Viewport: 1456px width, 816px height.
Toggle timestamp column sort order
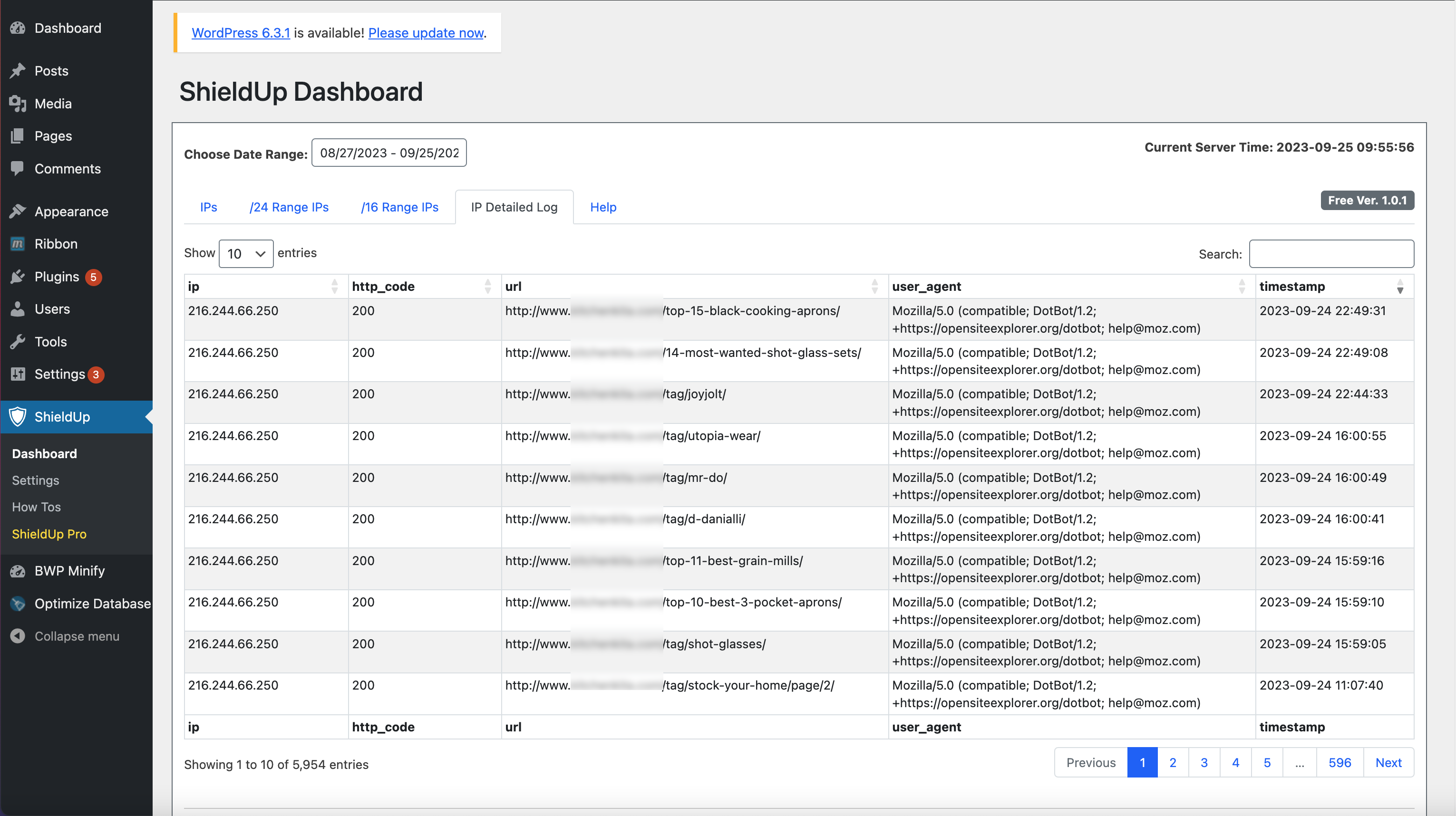1400,287
